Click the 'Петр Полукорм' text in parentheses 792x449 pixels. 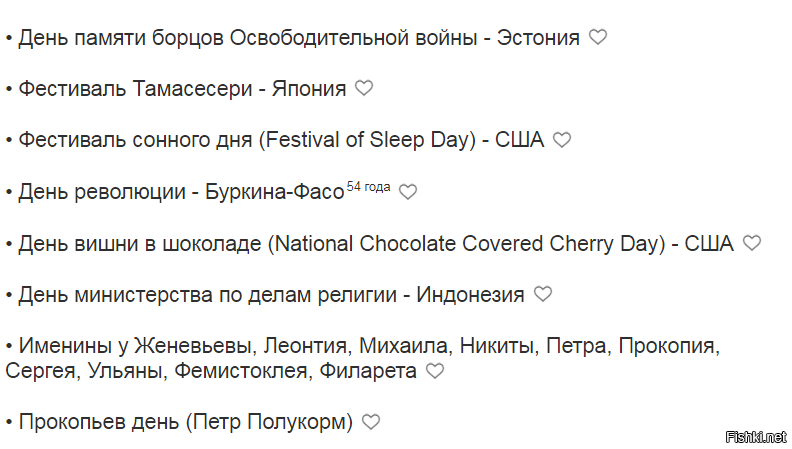[x=269, y=422]
